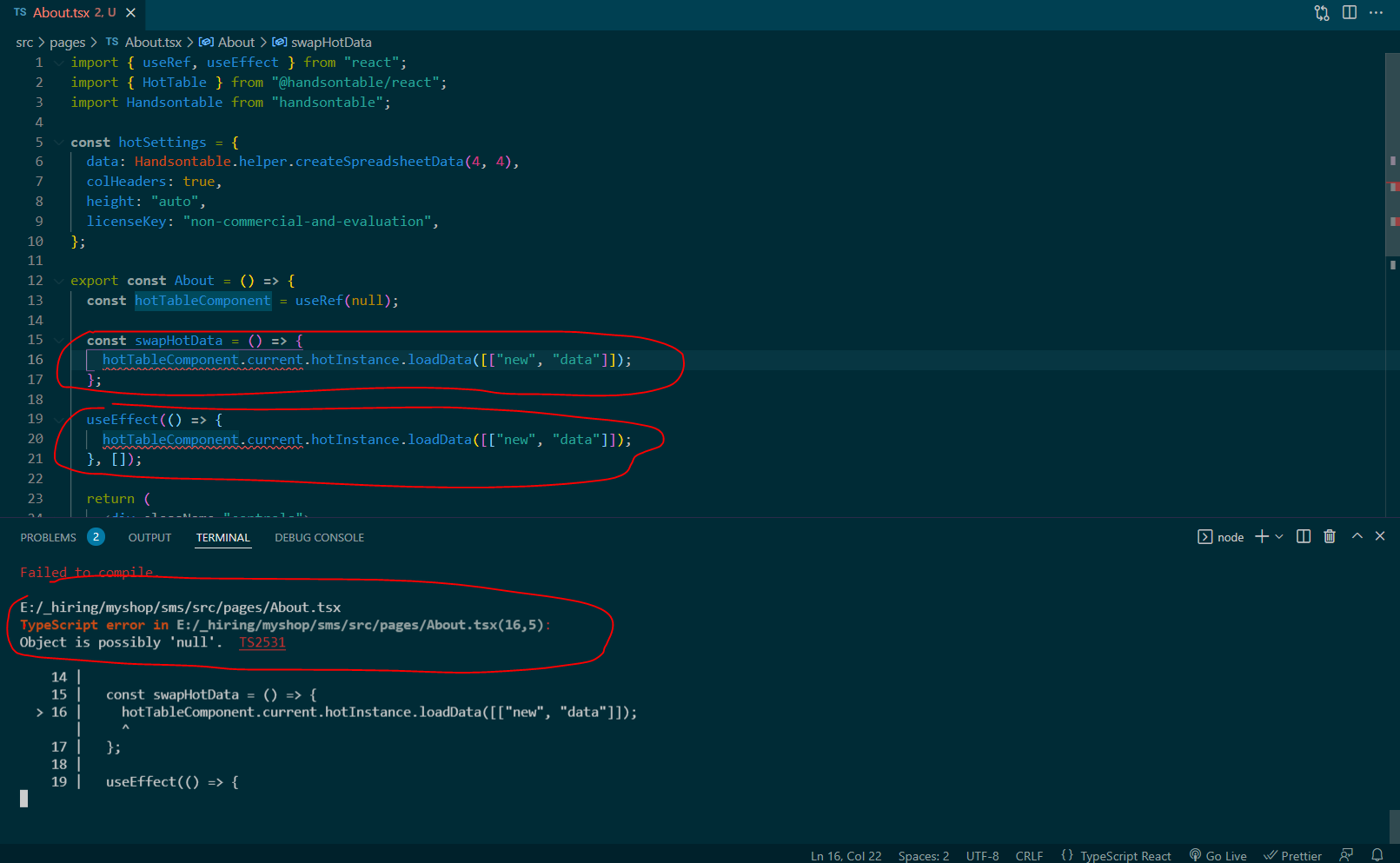Click 'Failed to compile.' terminal text
This screenshot has width=1400, height=863.
88,573
